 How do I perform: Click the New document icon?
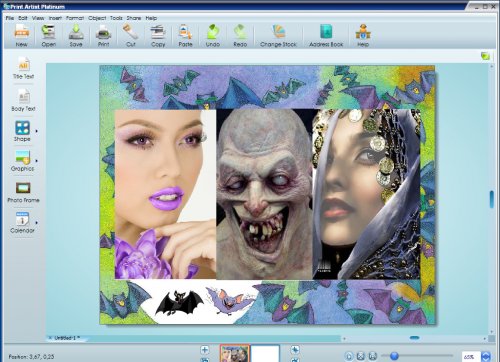pyautogui.click(x=22, y=32)
